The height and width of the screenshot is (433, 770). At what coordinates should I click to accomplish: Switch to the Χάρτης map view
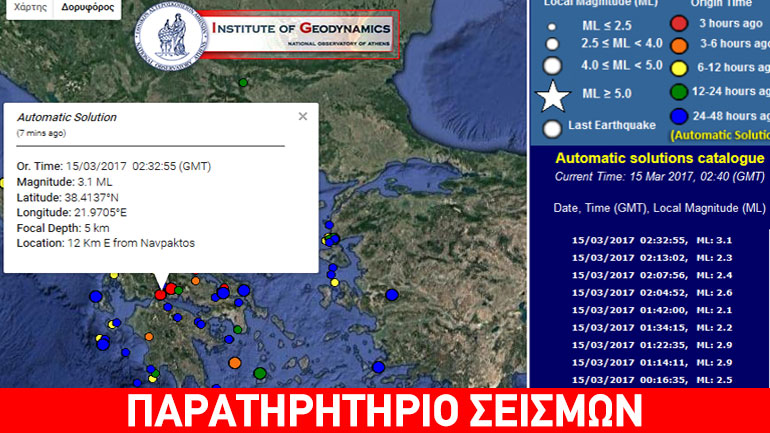point(30,7)
